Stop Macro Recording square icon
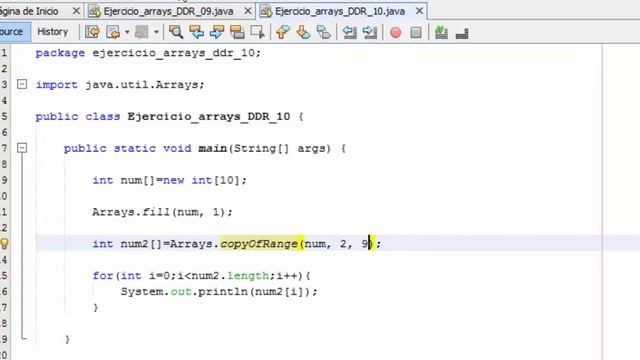Screen dimensions: 640x360 point(416,32)
